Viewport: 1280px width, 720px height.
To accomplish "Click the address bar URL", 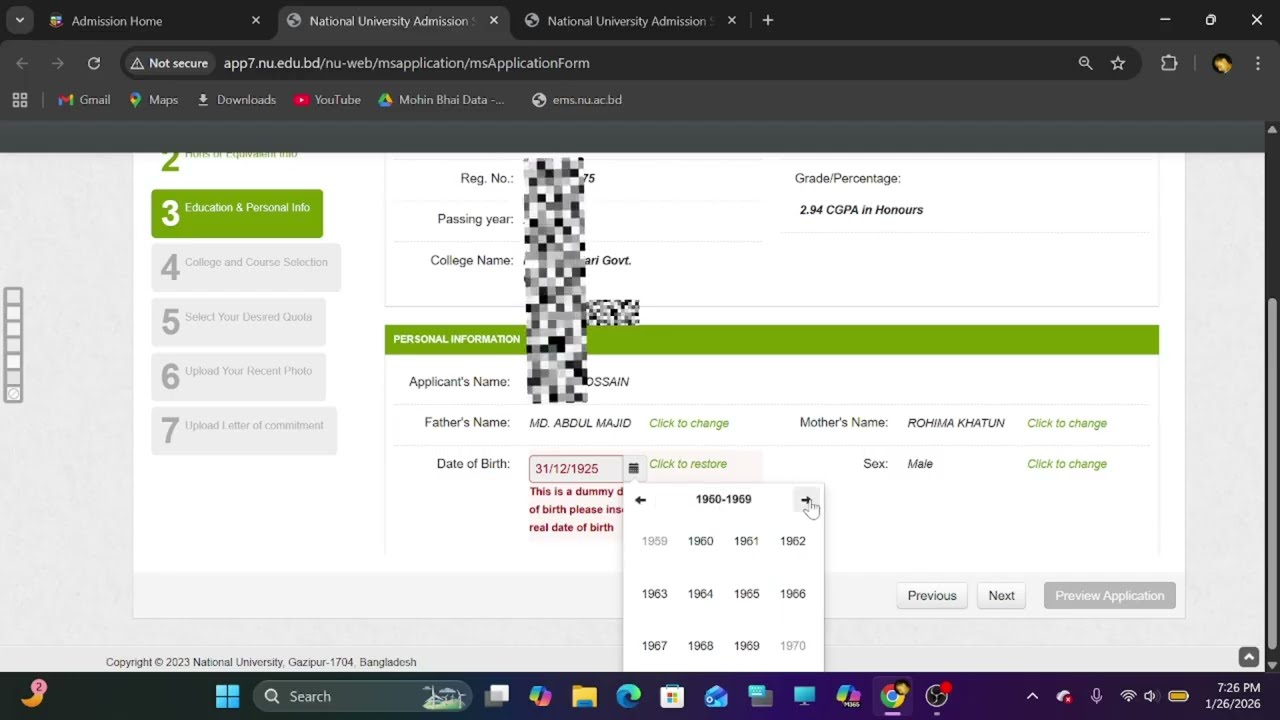I will pyautogui.click(x=406, y=63).
